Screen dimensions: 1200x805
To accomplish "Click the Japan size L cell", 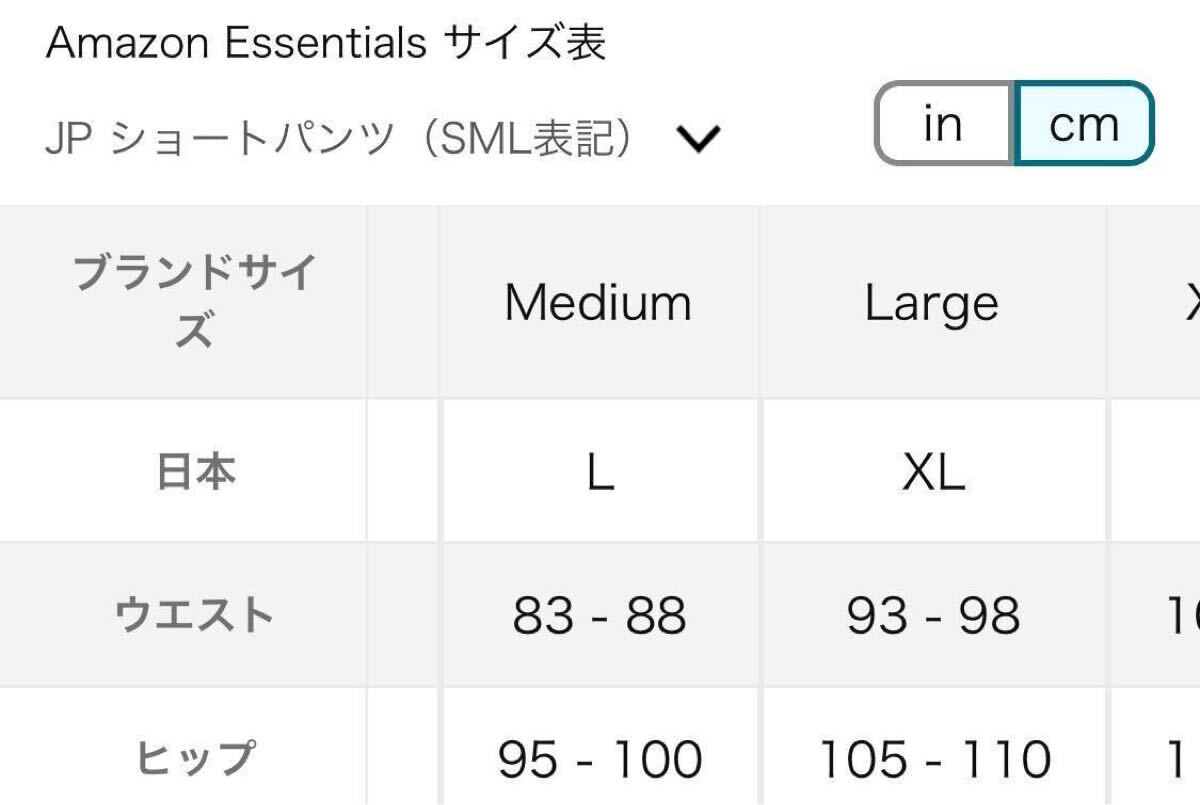I will click(x=600, y=473).
